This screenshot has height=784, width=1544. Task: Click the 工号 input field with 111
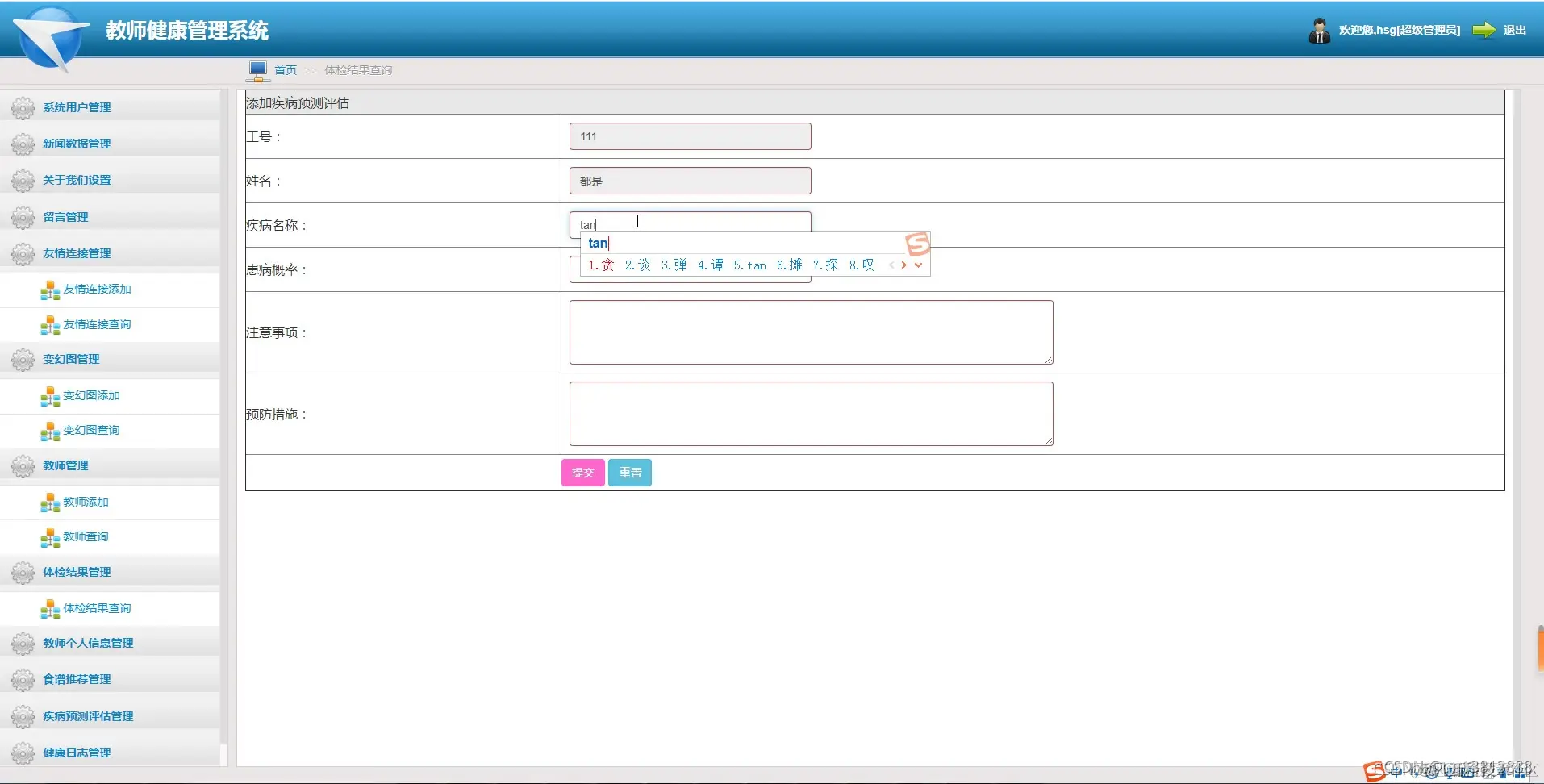point(691,136)
